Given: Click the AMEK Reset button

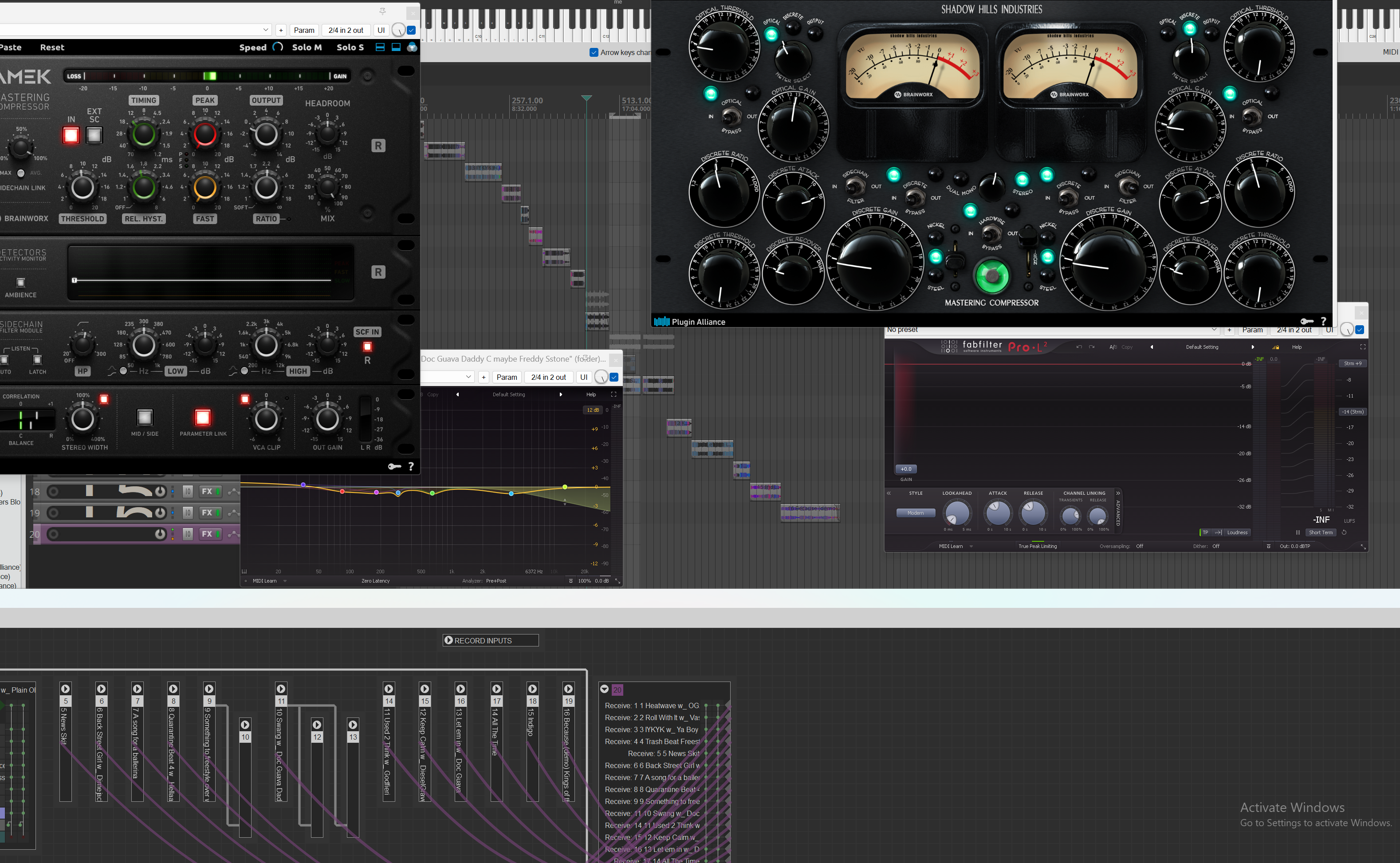Looking at the screenshot, I should 52,47.
